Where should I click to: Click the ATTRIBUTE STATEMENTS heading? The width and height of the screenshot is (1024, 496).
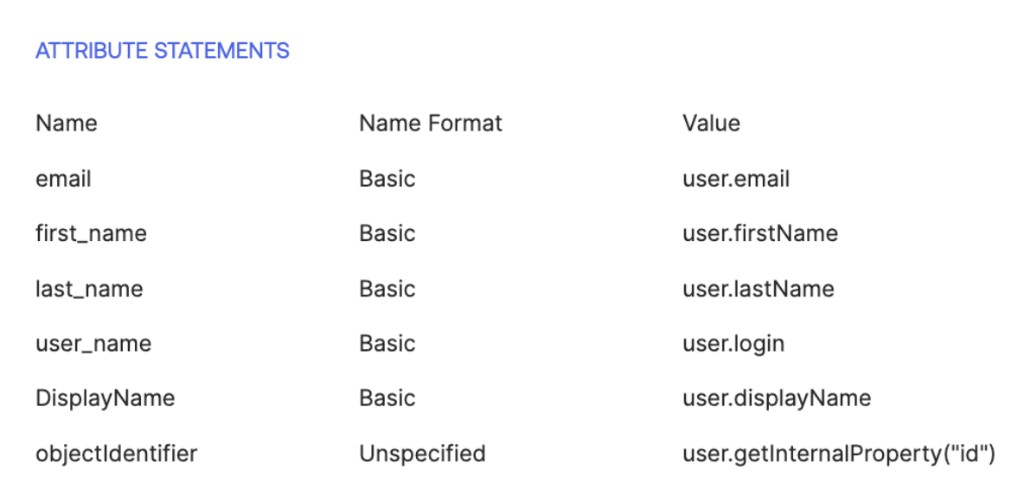(x=162, y=51)
